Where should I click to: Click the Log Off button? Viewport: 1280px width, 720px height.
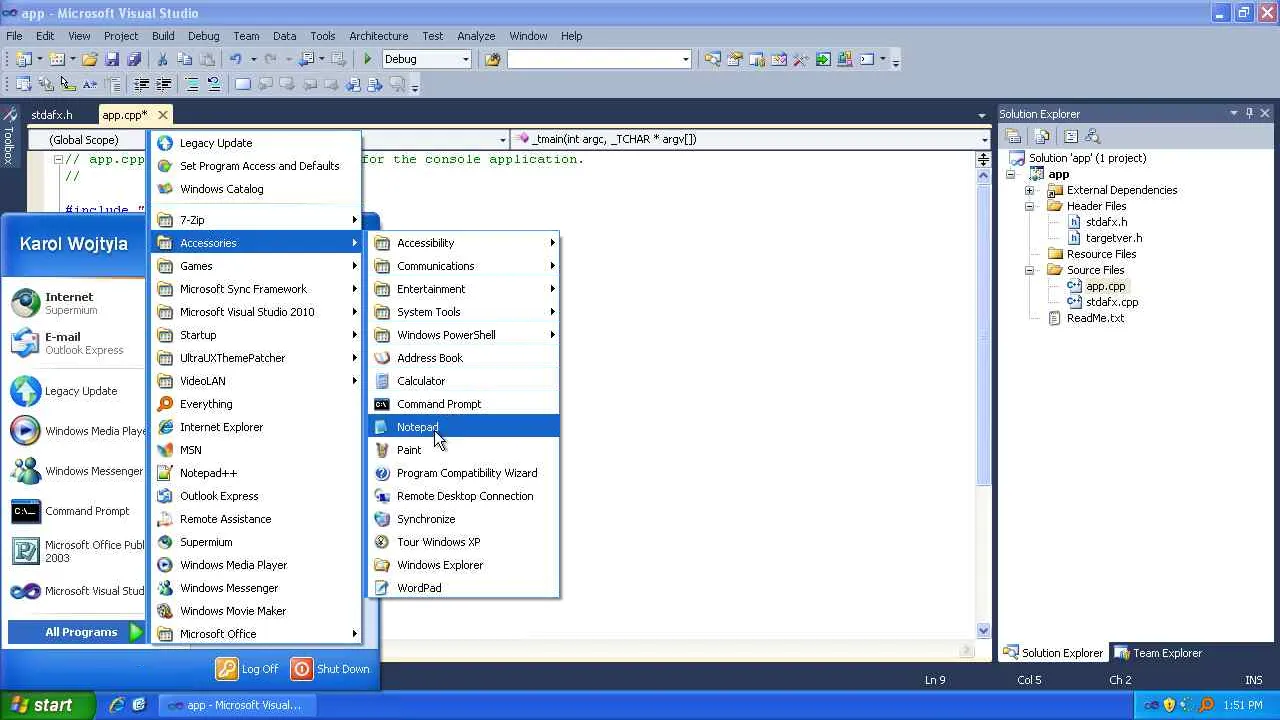247,669
